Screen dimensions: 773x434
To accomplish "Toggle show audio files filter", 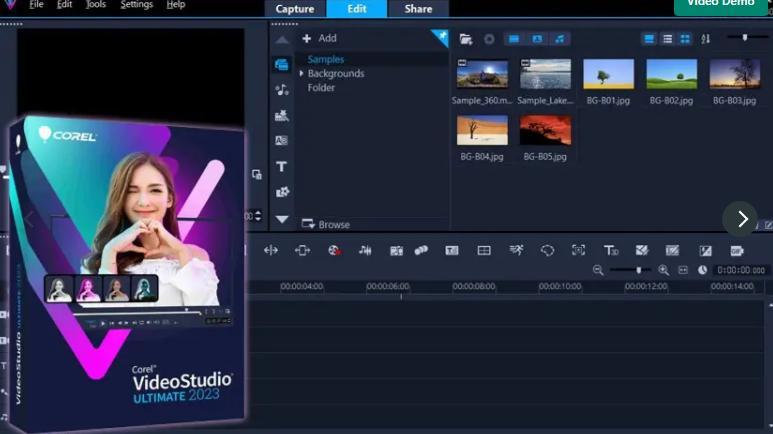I will [560, 39].
